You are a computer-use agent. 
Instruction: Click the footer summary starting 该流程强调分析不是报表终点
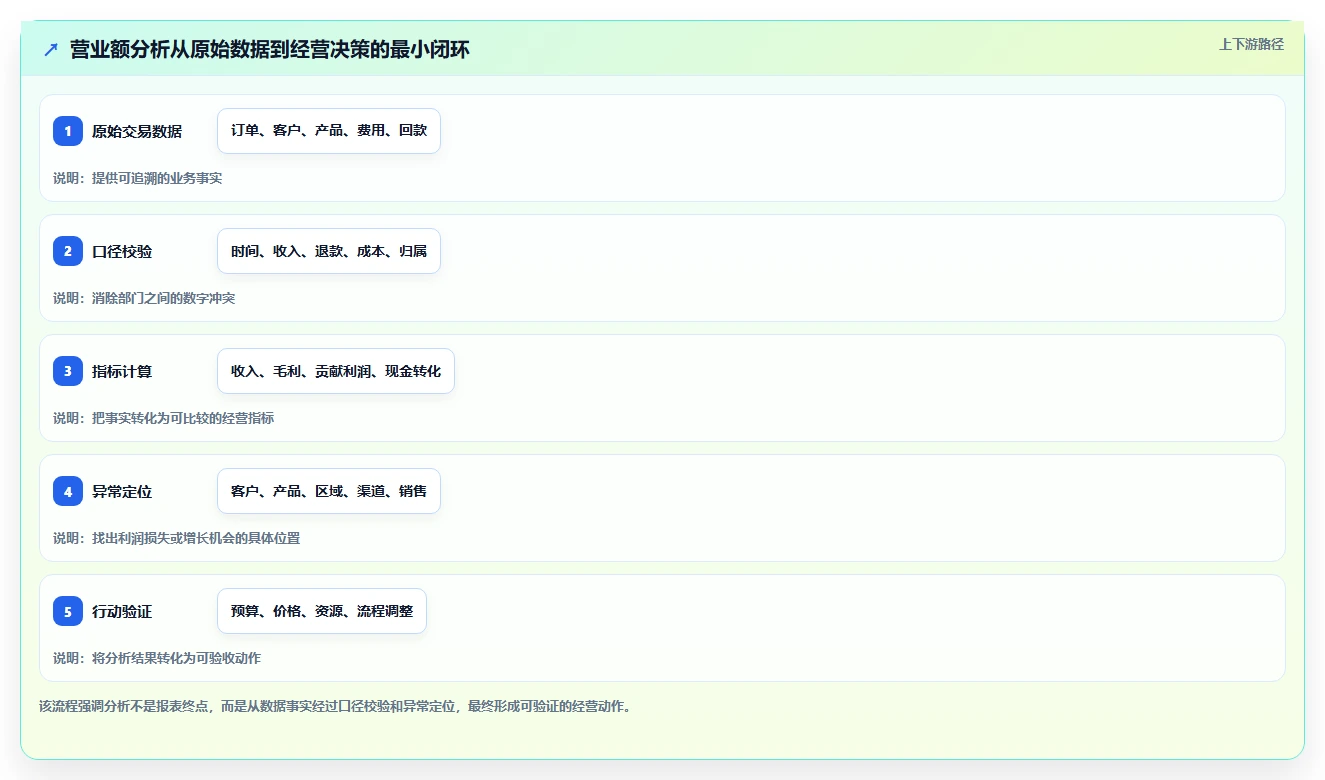tap(335, 706)
